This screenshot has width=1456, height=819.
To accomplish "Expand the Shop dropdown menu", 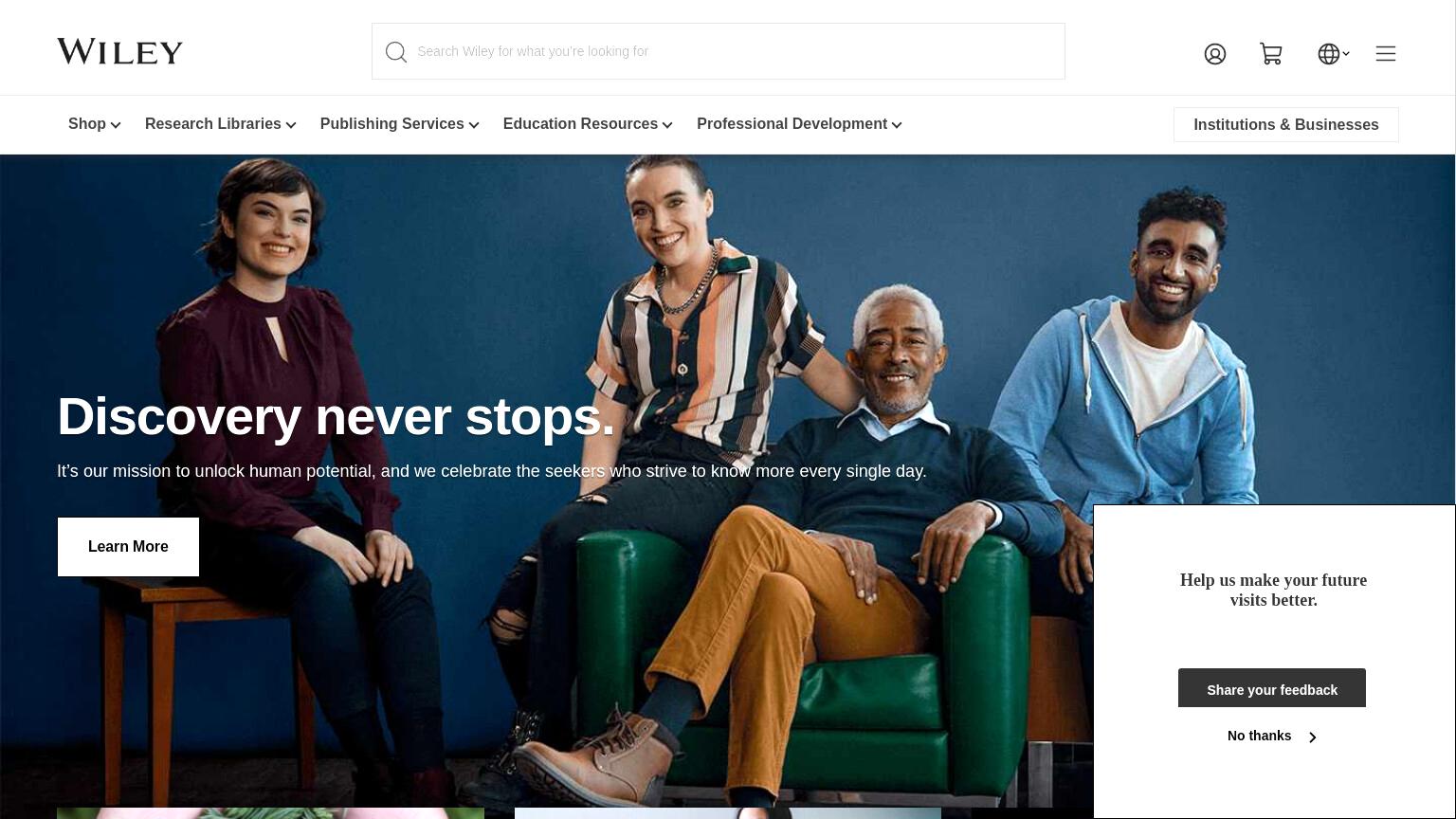I will point(94,124).
